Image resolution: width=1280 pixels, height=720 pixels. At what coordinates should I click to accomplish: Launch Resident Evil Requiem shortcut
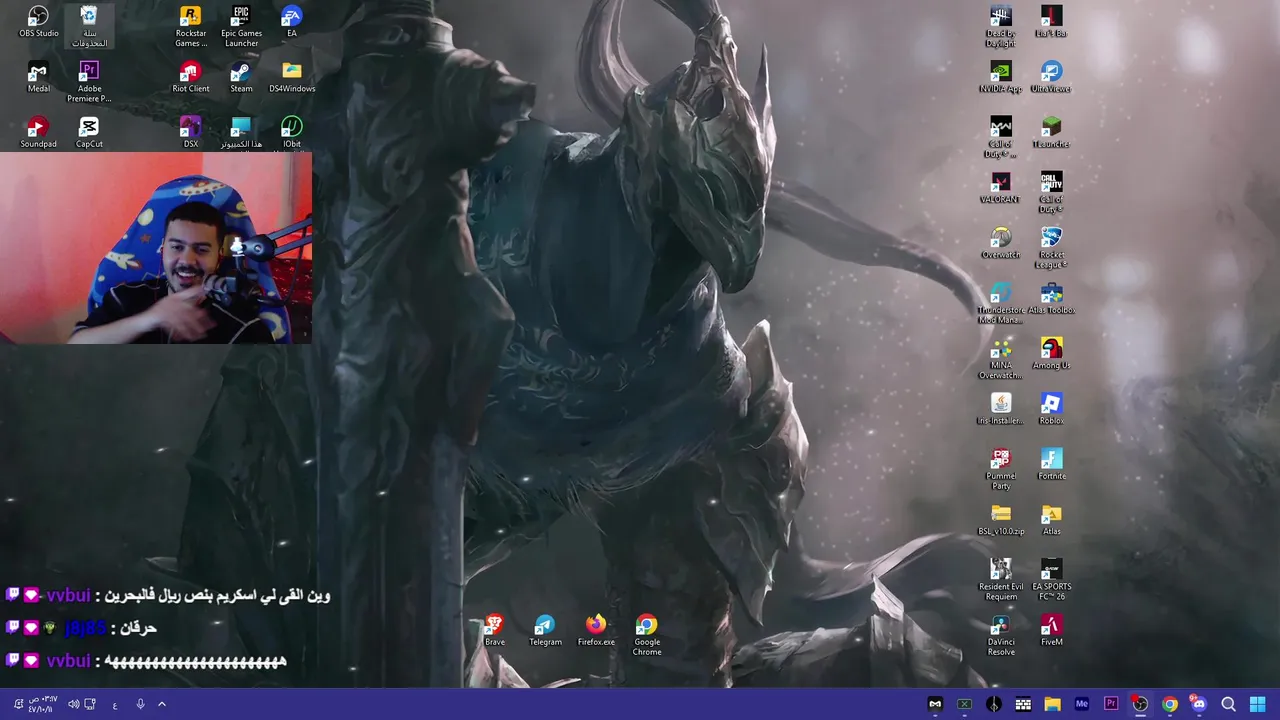click(x=1000, y=580)
